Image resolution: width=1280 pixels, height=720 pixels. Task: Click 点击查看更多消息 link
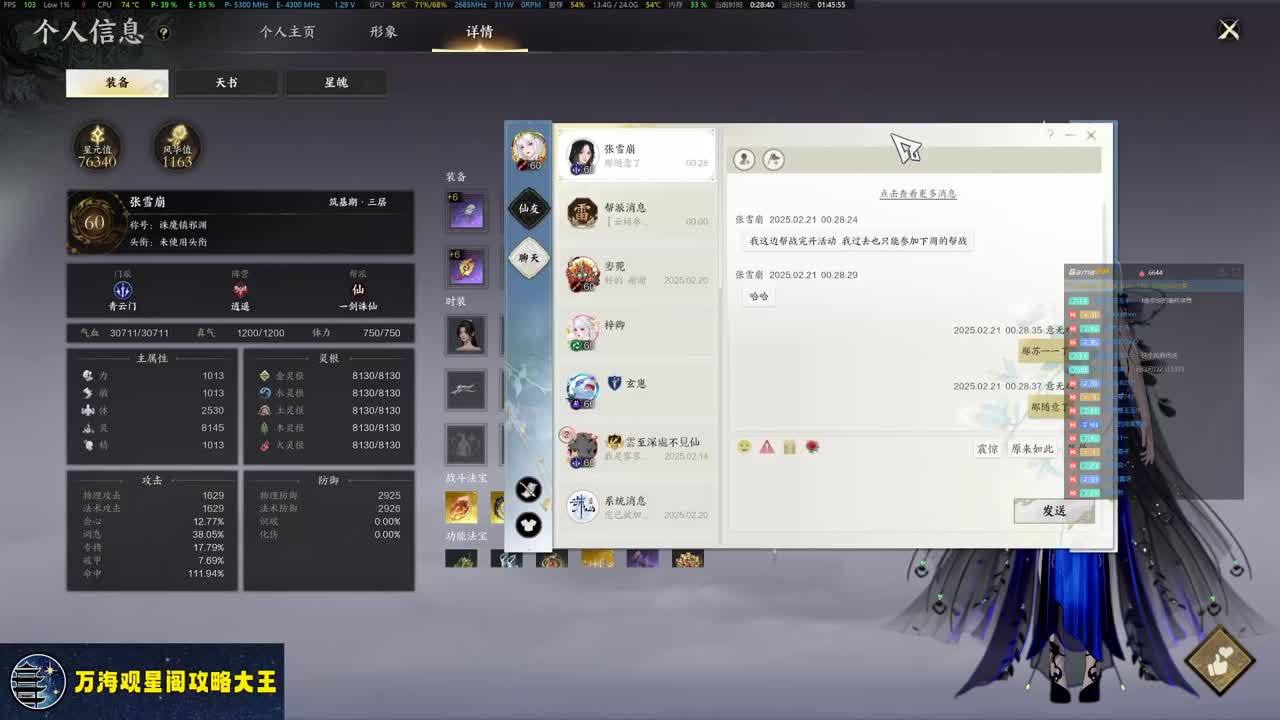point(918,194)
